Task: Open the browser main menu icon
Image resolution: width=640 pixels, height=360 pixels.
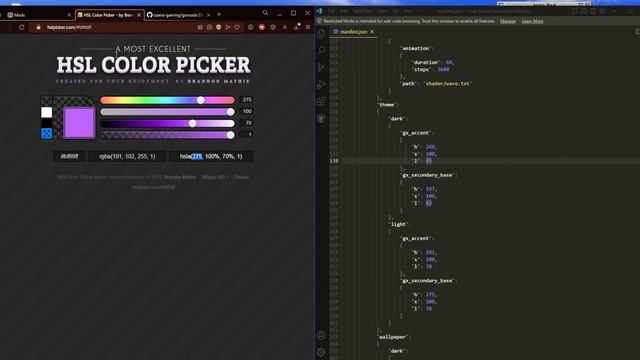Action: coord(308,27)
